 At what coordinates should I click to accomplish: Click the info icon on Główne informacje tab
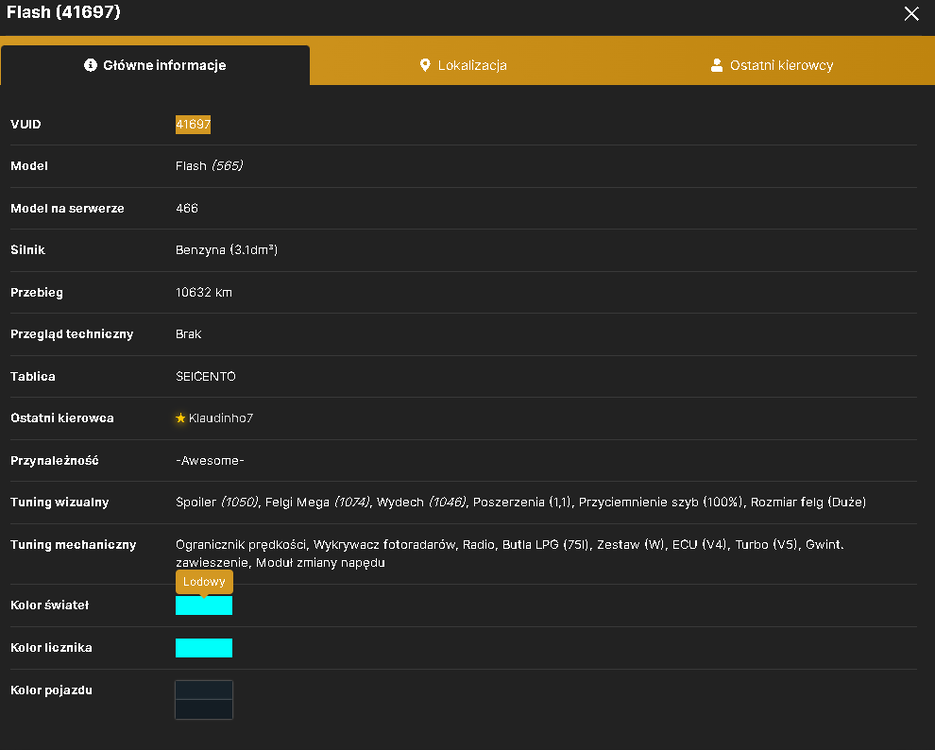(x=91, y=65)
